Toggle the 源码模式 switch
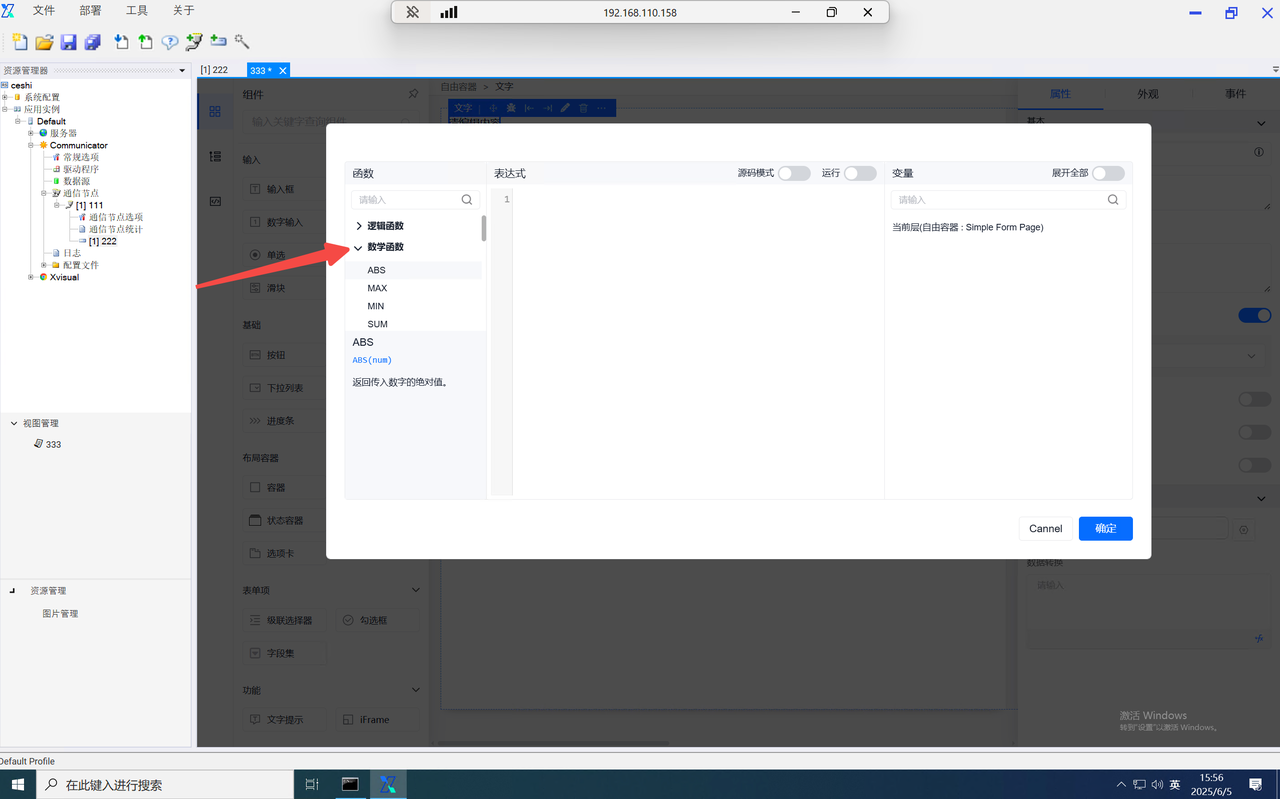 [x=794, y=173]
